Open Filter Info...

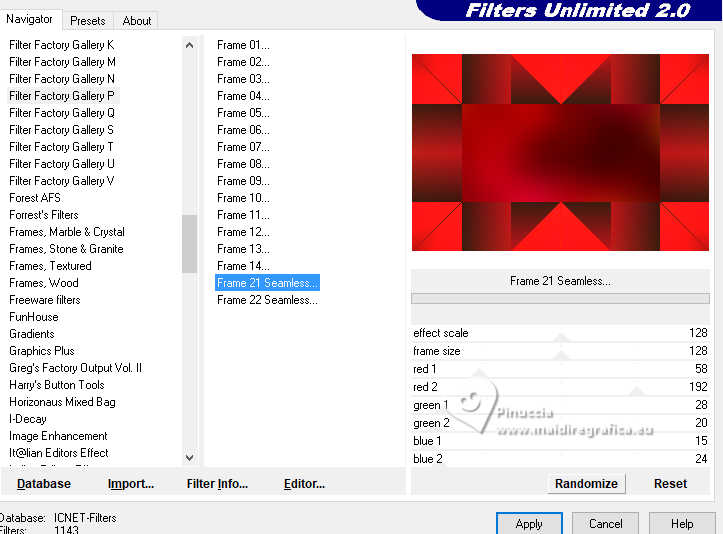pyautogui.click(x=217, y=484)
